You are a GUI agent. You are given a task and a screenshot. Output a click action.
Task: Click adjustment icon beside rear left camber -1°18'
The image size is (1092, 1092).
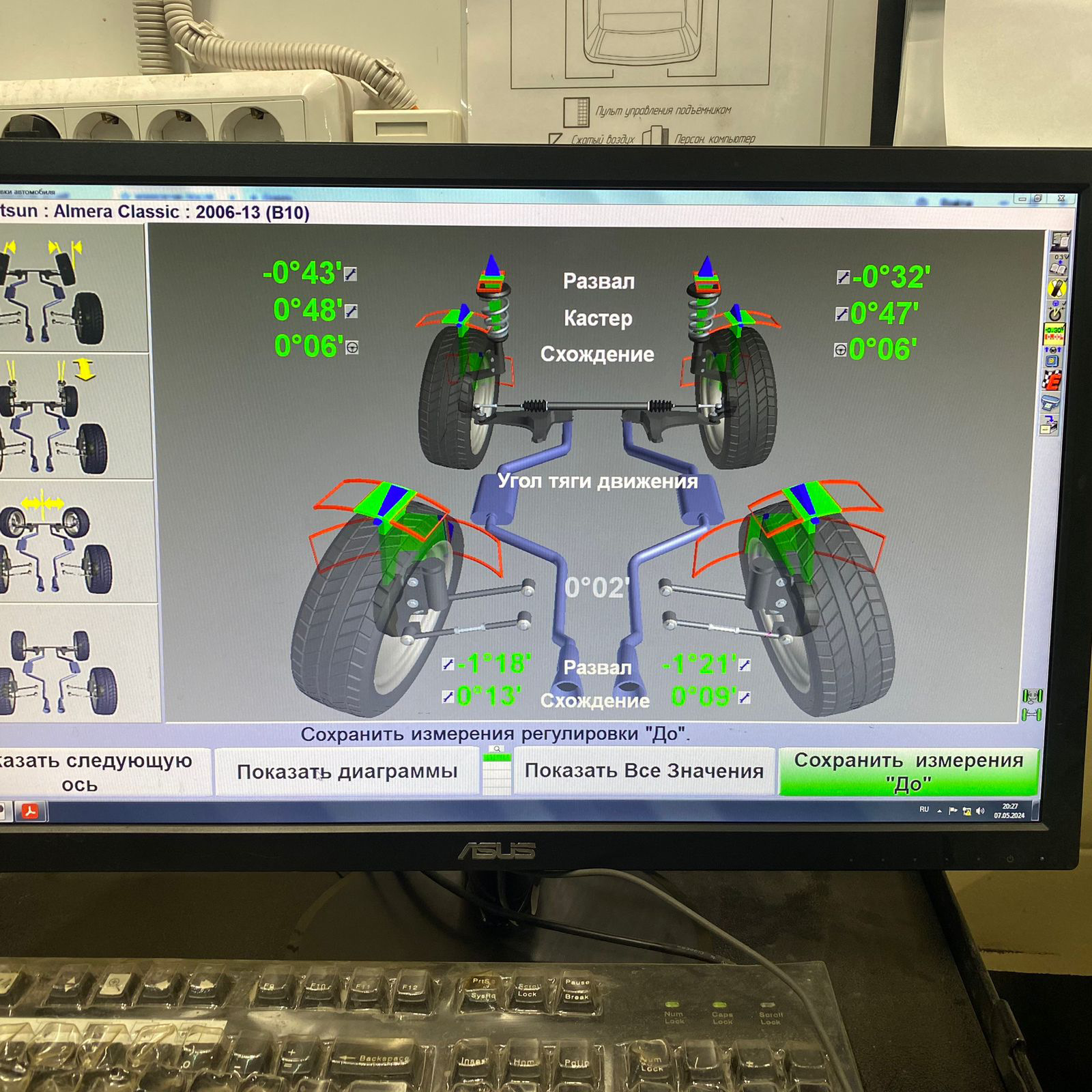point(448,663)
